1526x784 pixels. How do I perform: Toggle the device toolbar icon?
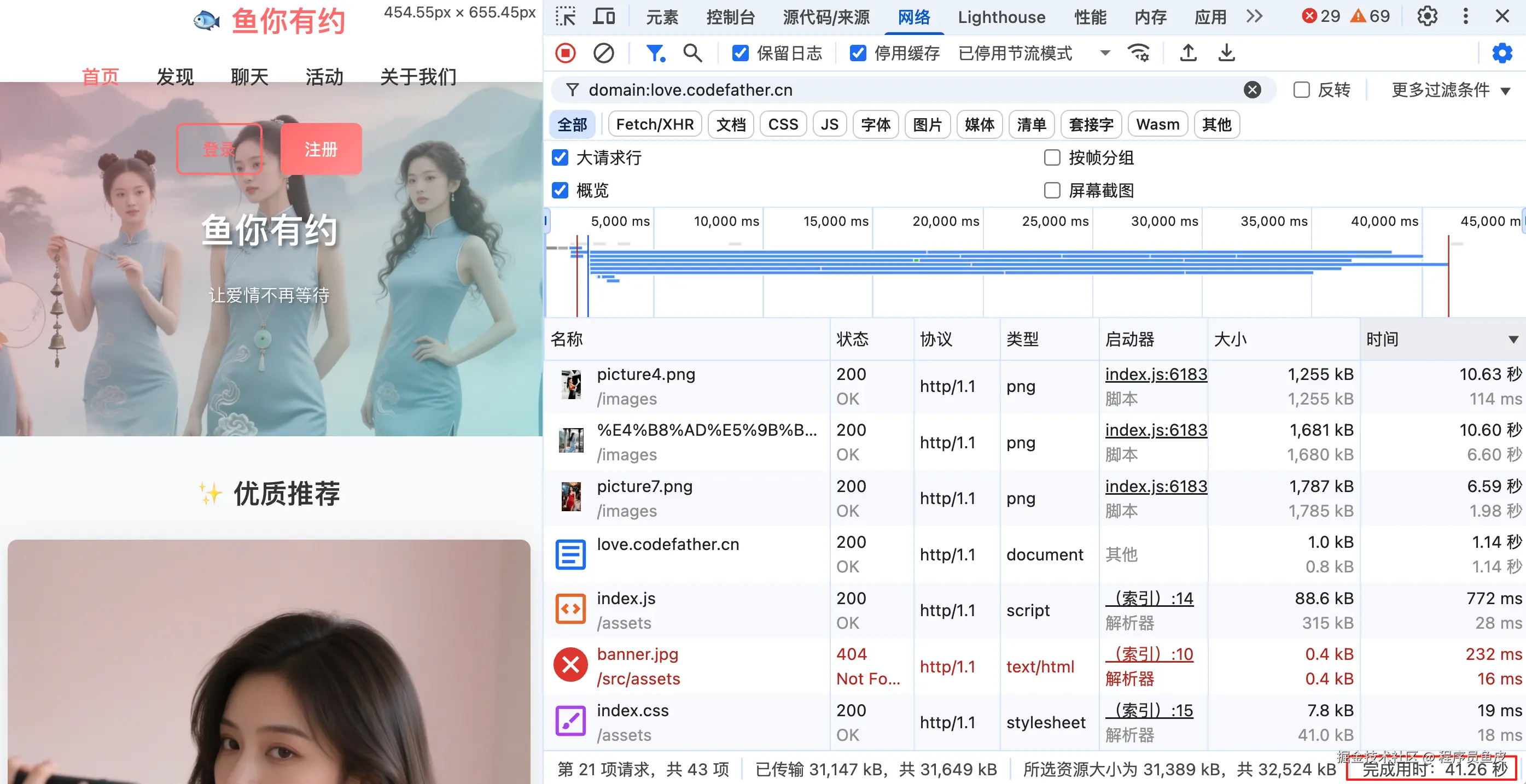[604, 16]
